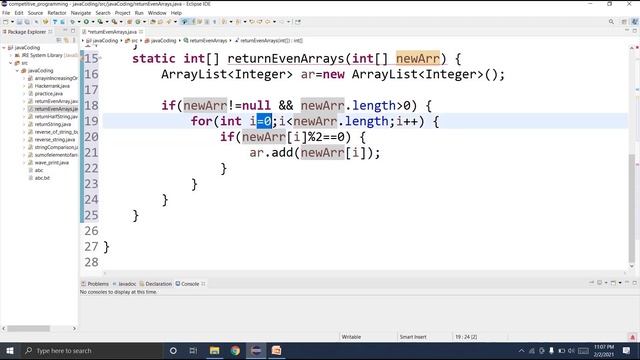The width and height of the screenshot is (640, 360).
Task: Switch to the Javadoc tab
Action: 124,284
